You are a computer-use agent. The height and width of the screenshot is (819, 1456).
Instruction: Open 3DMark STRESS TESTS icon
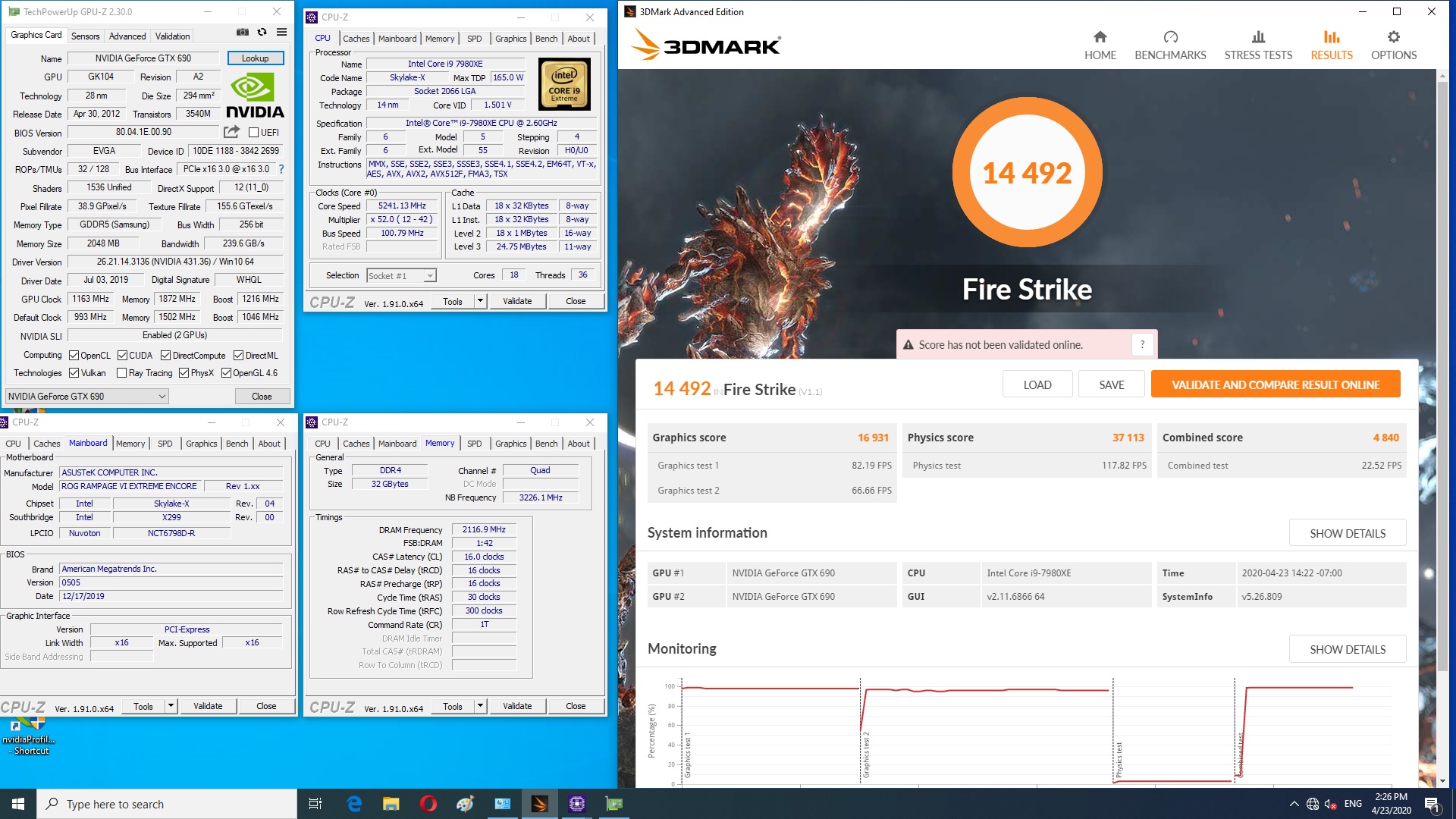pos(1258,37)
